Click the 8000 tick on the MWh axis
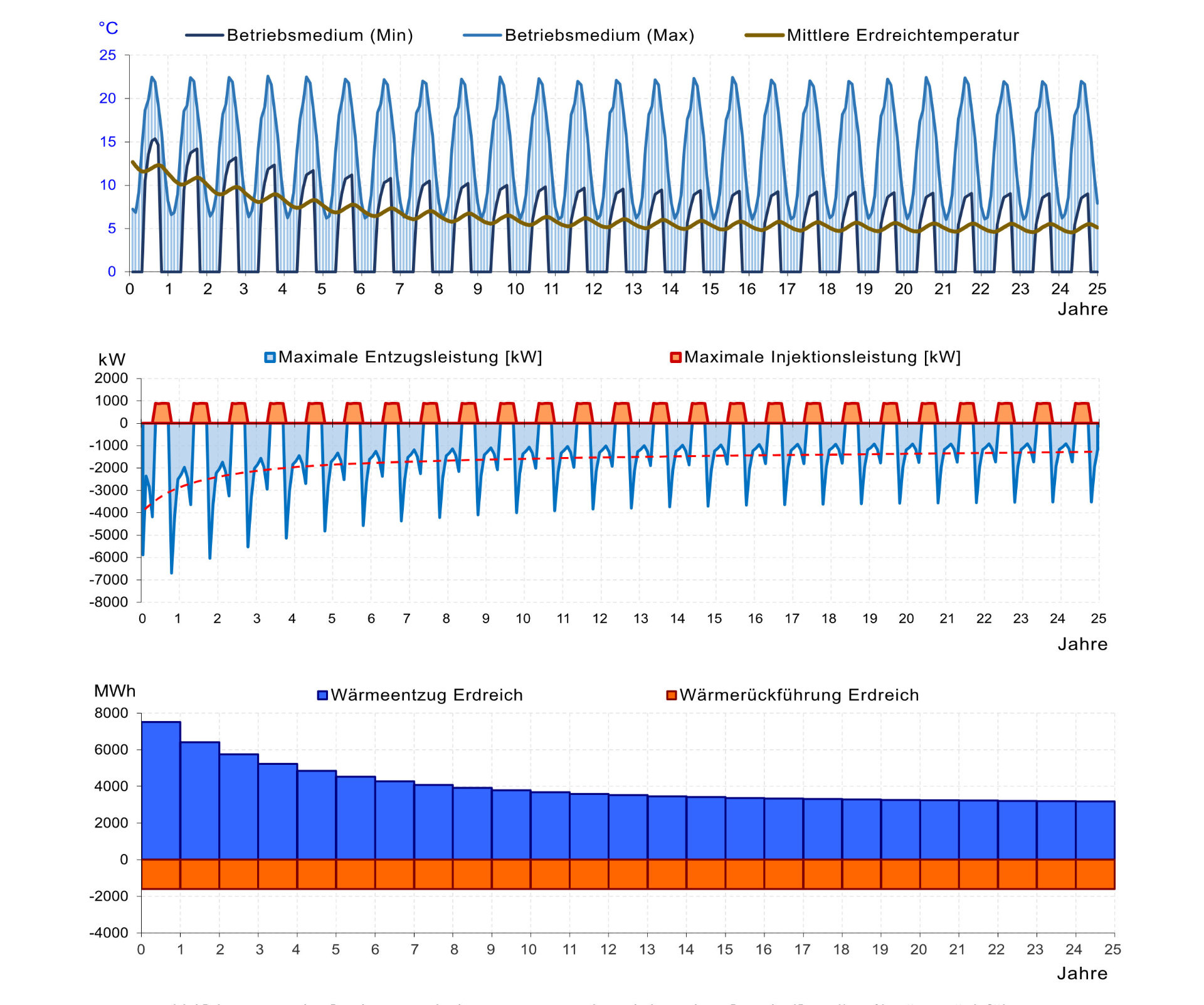 (x=111, y=713)
